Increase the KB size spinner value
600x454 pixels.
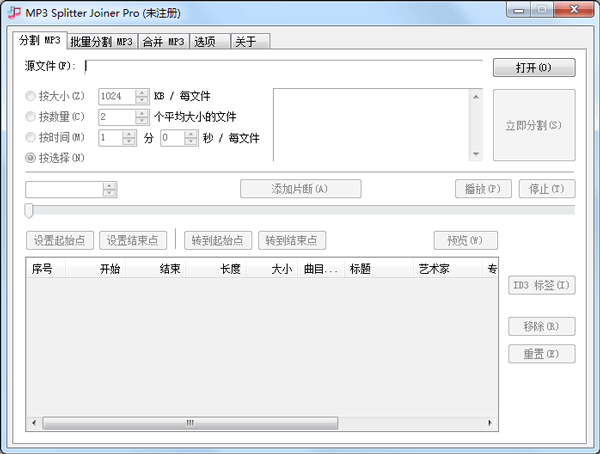tap(141, 93)
